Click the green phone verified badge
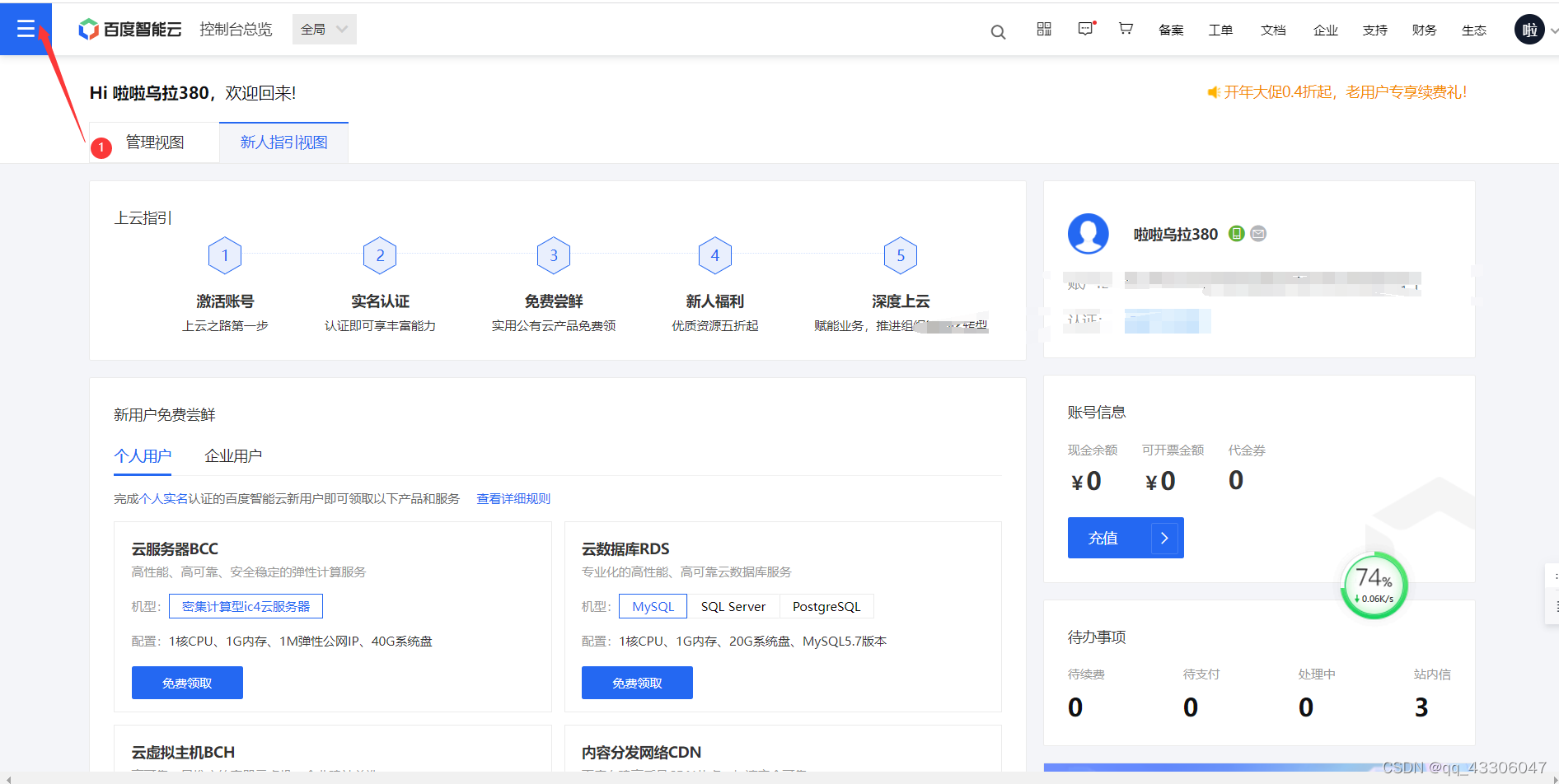The image size is (1559, 784). pos(1236,234)
